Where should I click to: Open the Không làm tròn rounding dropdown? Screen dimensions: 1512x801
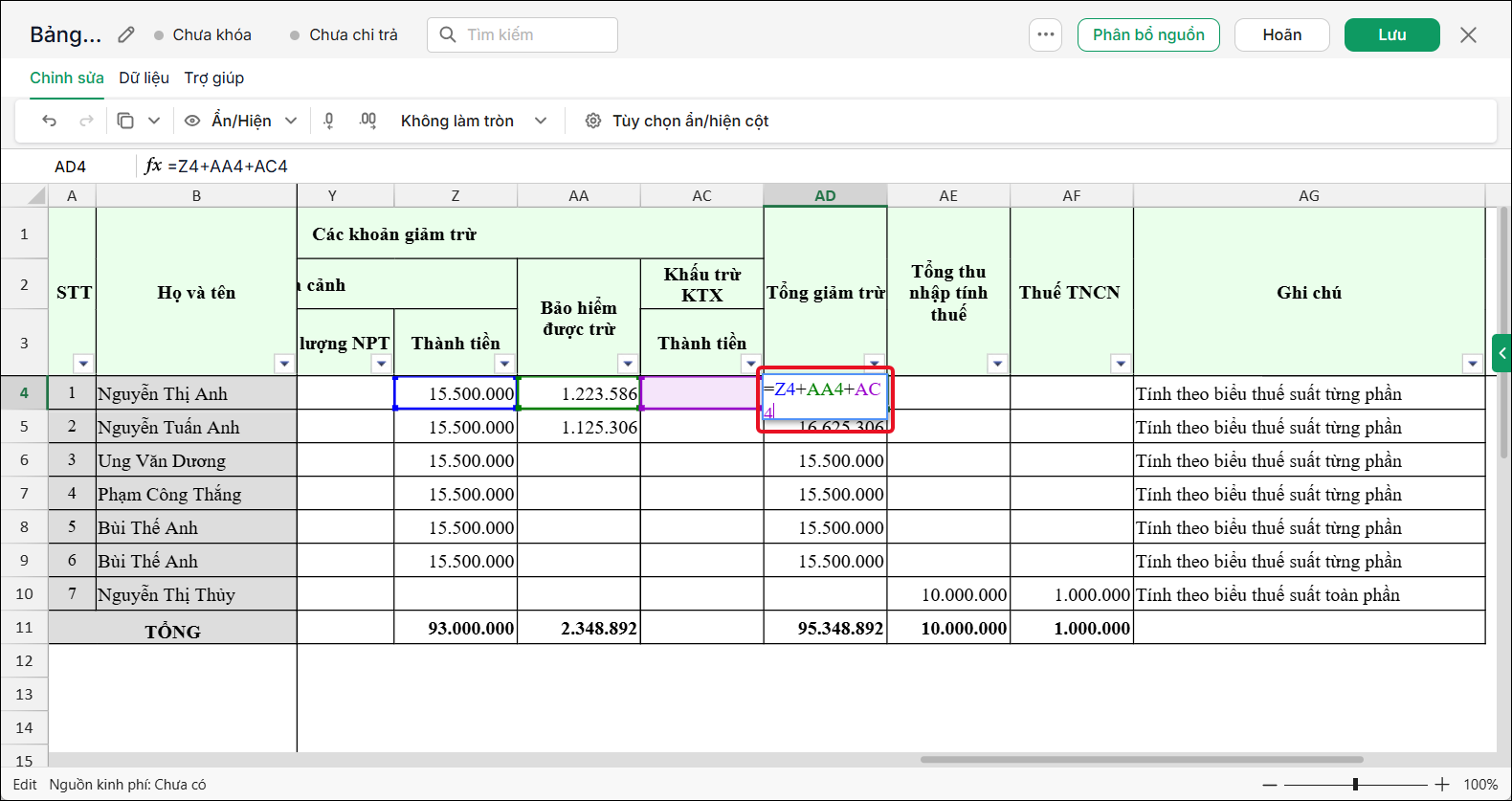474,121
